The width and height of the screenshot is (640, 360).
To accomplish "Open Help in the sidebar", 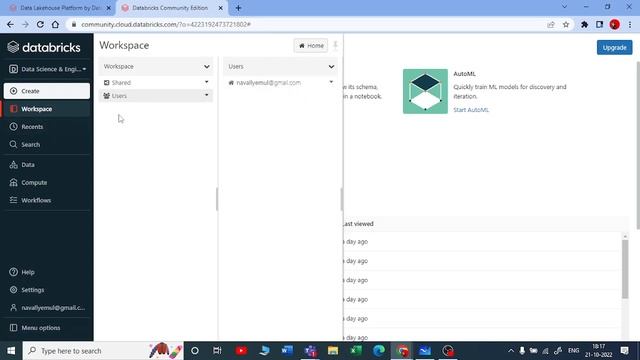I will pyautogui.click(x=47, y=272).
